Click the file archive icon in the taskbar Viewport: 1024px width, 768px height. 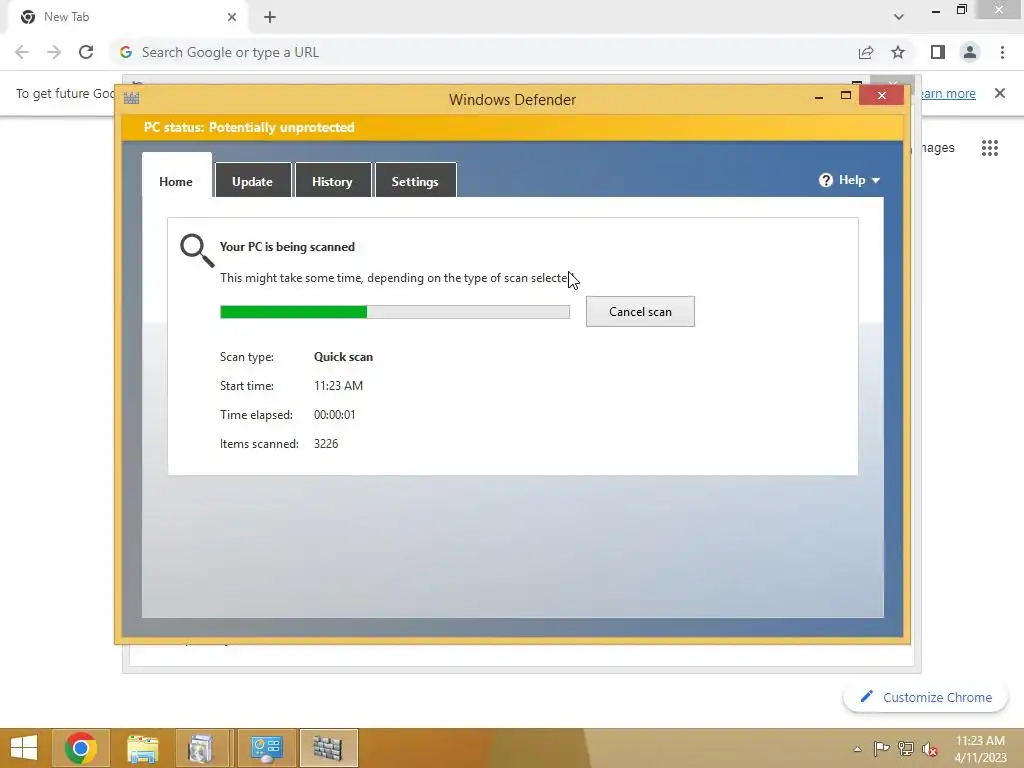click(201, 748)
